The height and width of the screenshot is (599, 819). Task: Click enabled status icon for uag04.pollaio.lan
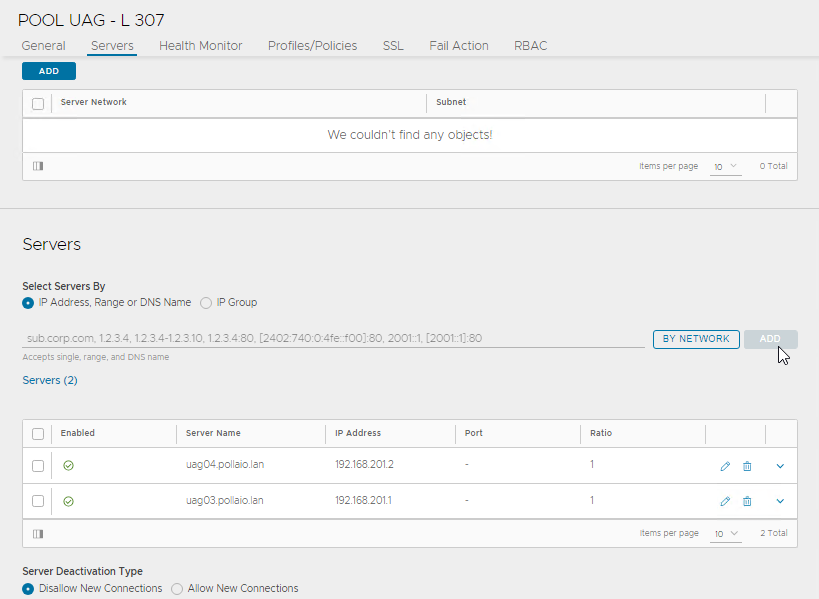pos(68,465)
